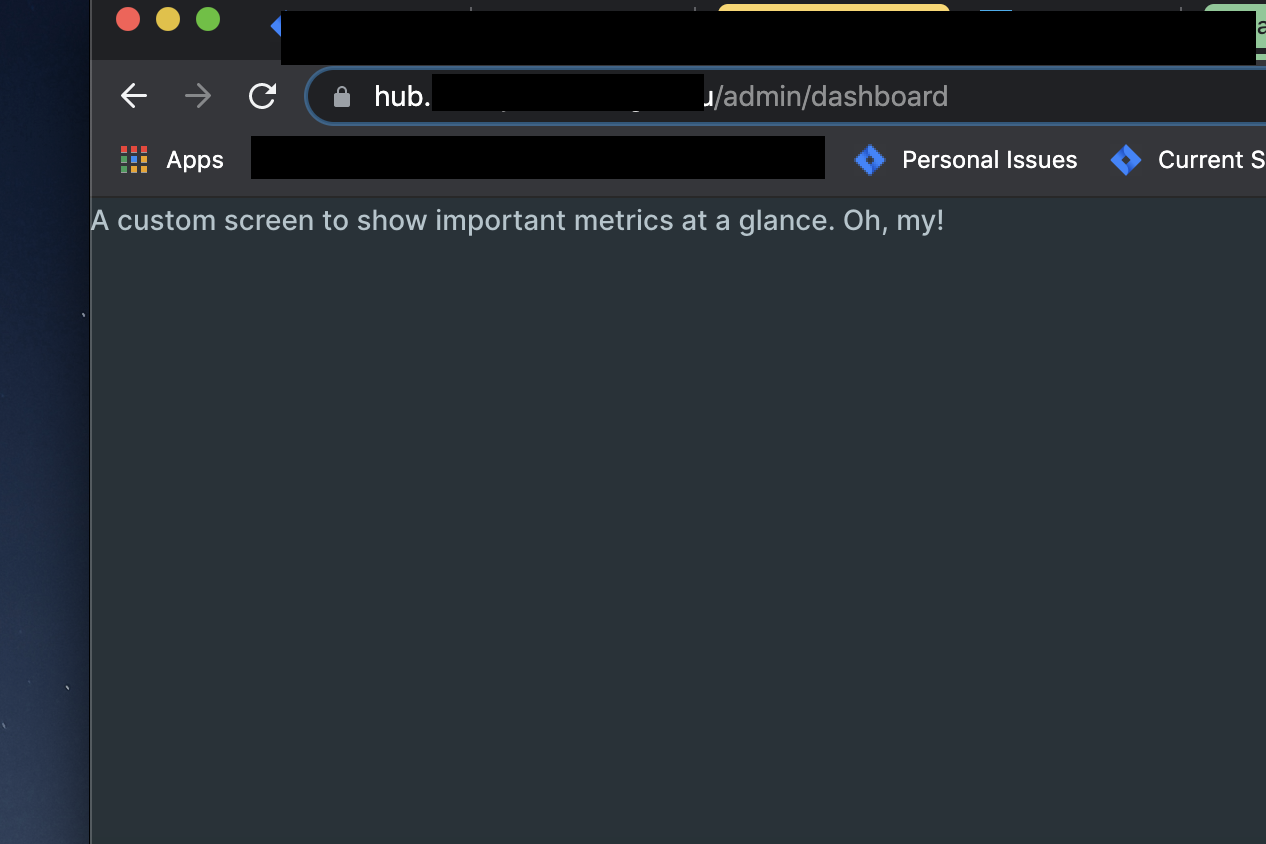The width and height of the screenshot is (1266, 844).
Task: View site info via the padlock icon
Action: click(x=341, y=96)
